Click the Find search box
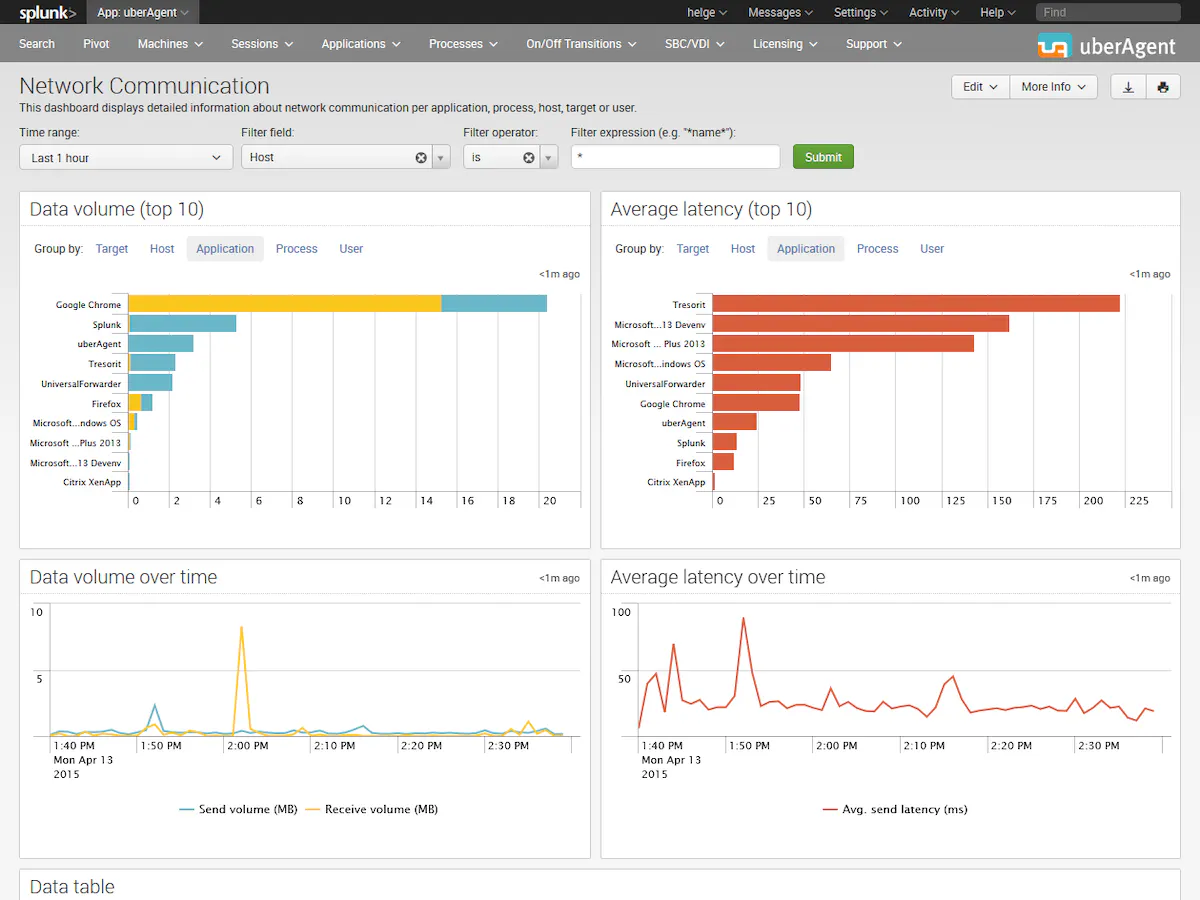 tap(1112, 13)
